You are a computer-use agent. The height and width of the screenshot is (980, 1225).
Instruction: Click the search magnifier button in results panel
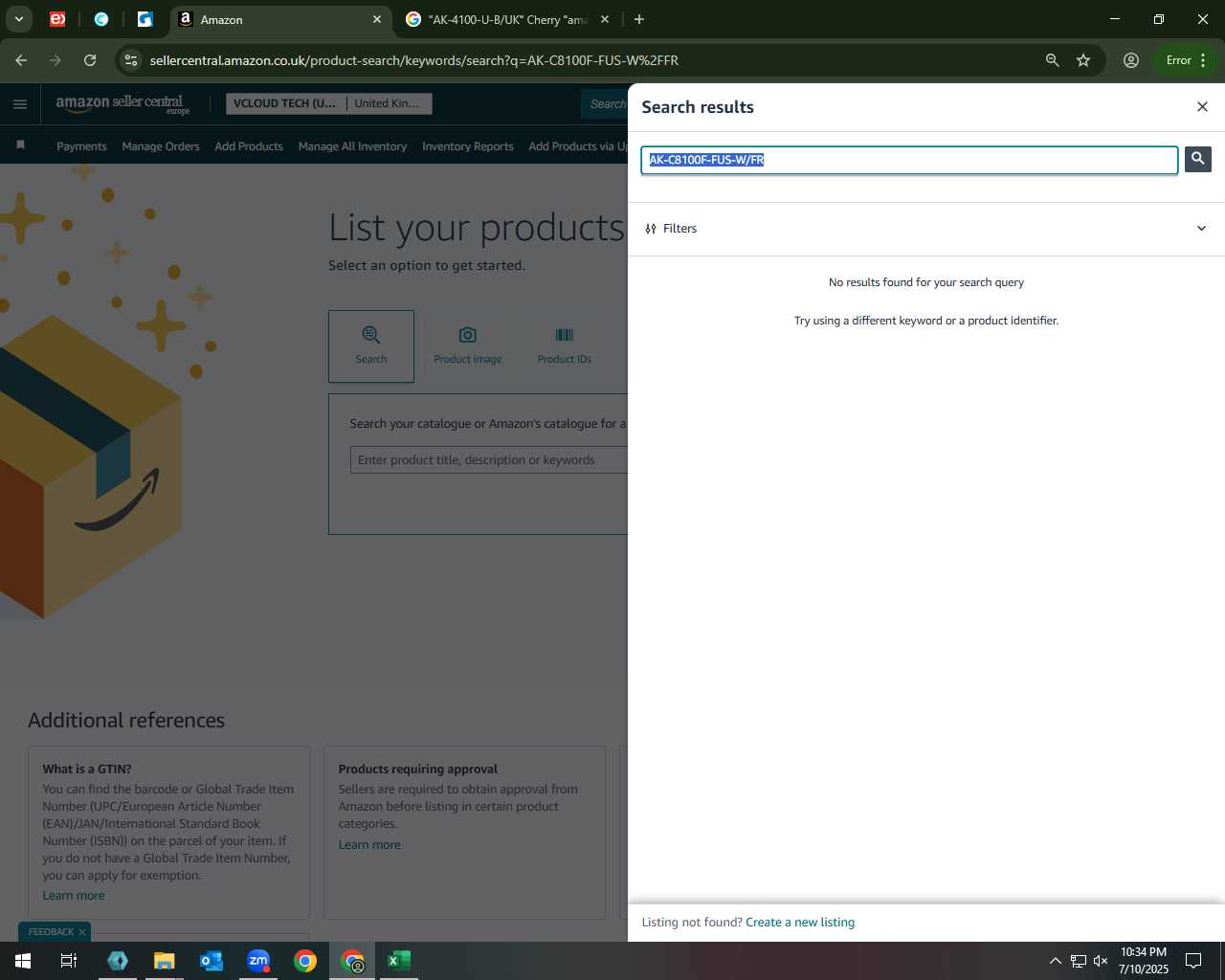pos(1197,159)
